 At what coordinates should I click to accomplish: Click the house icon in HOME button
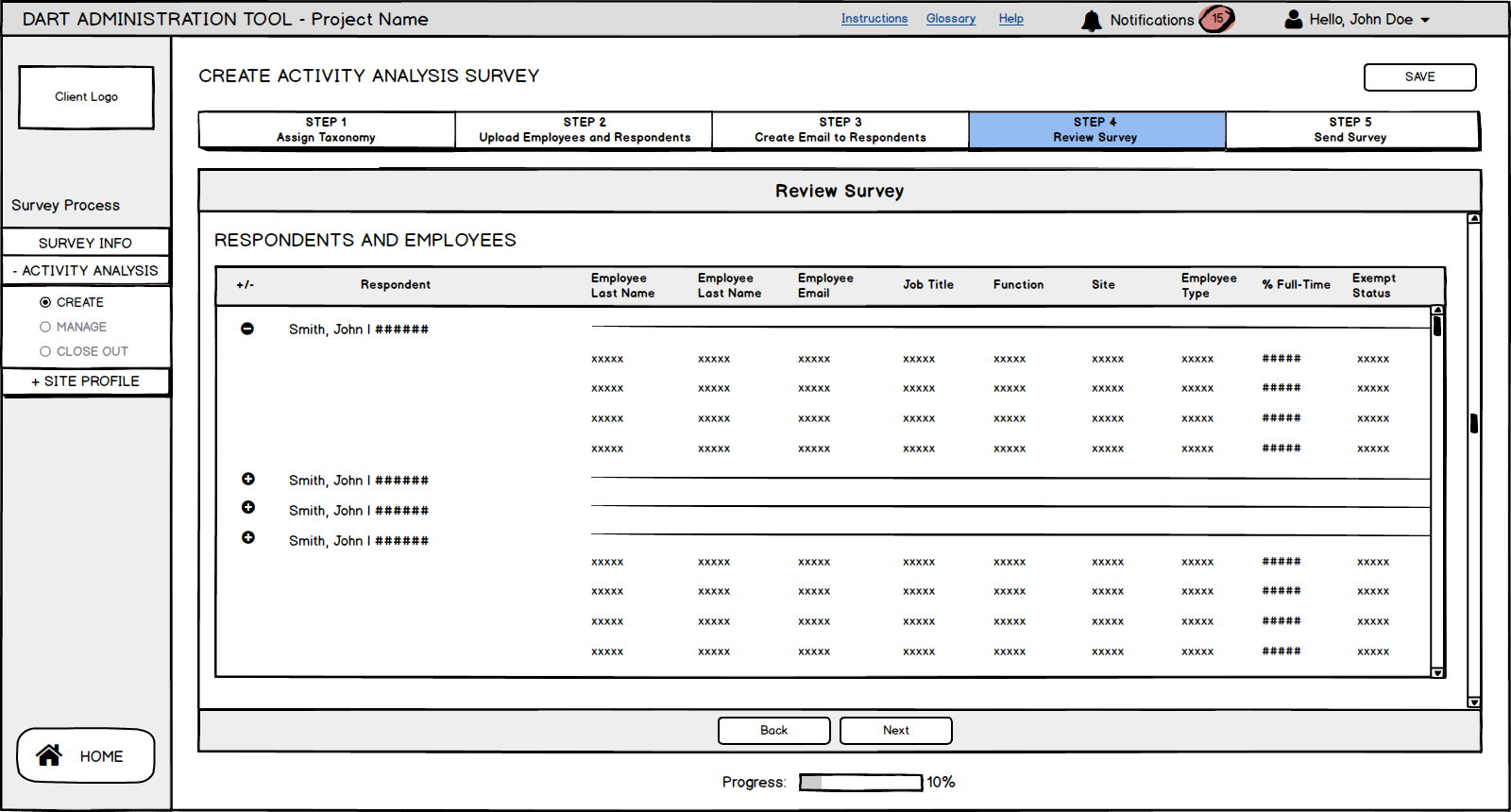point(49,755)
